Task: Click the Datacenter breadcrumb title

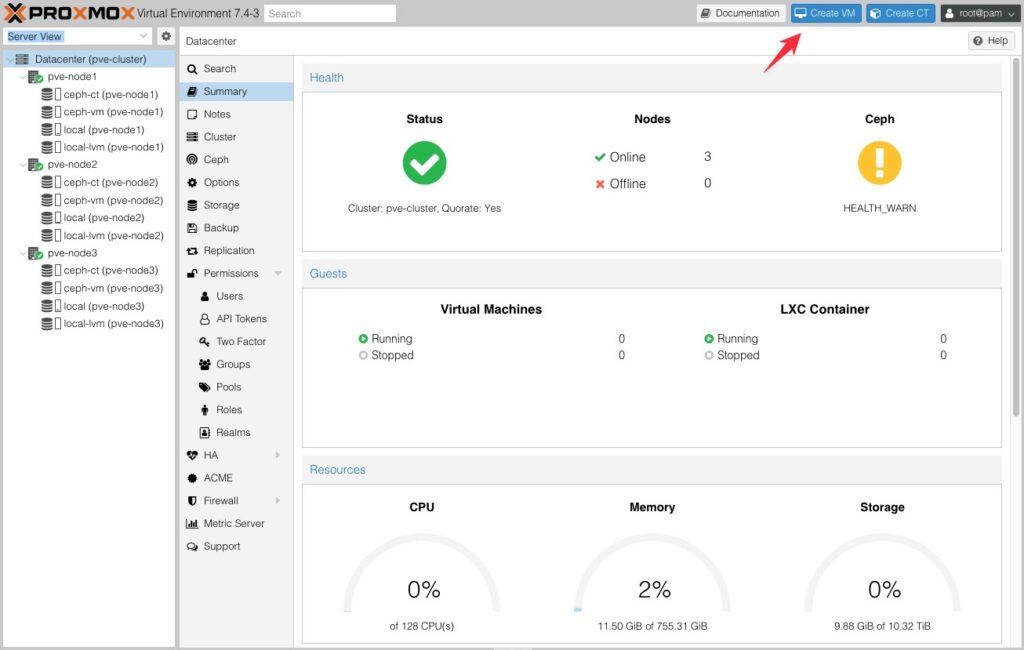Action: 211,41
